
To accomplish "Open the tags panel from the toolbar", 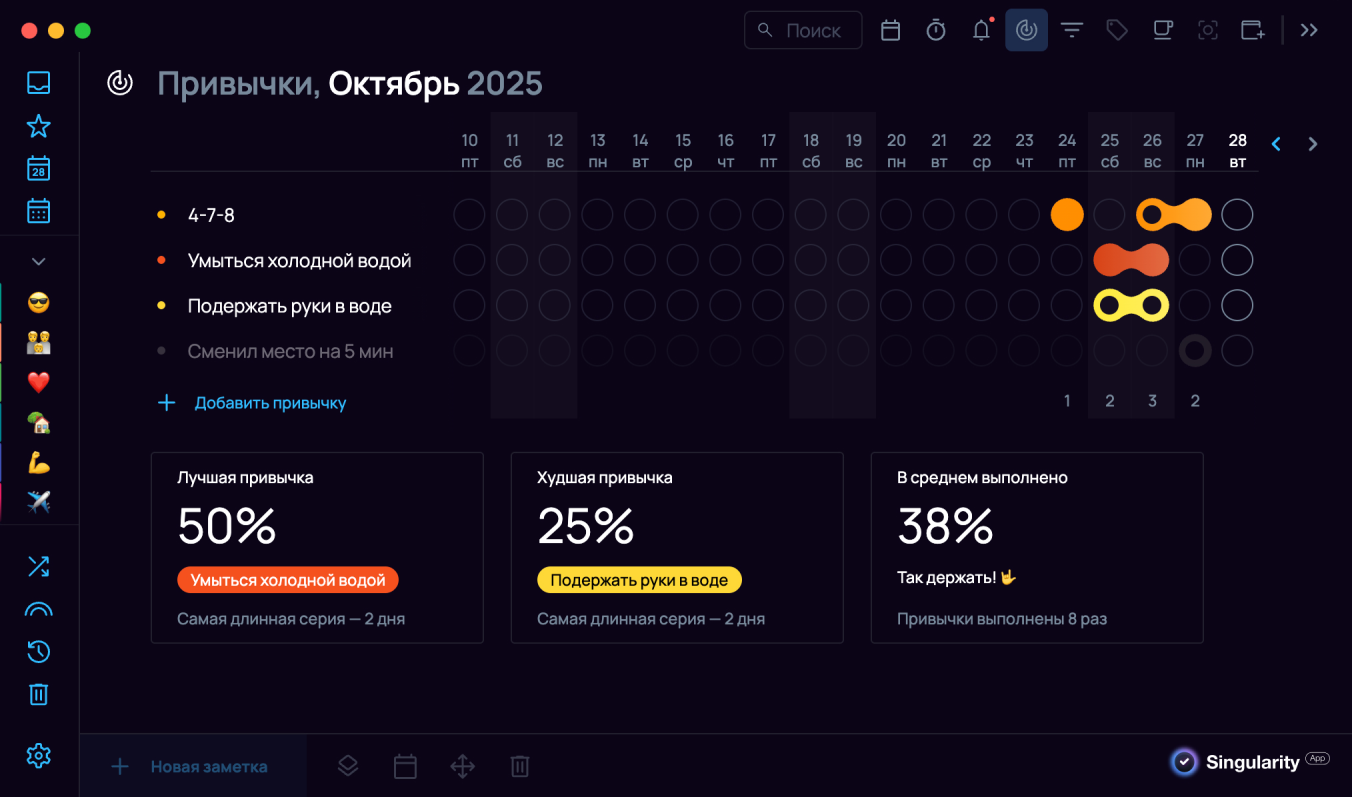I will (1116, 30).
